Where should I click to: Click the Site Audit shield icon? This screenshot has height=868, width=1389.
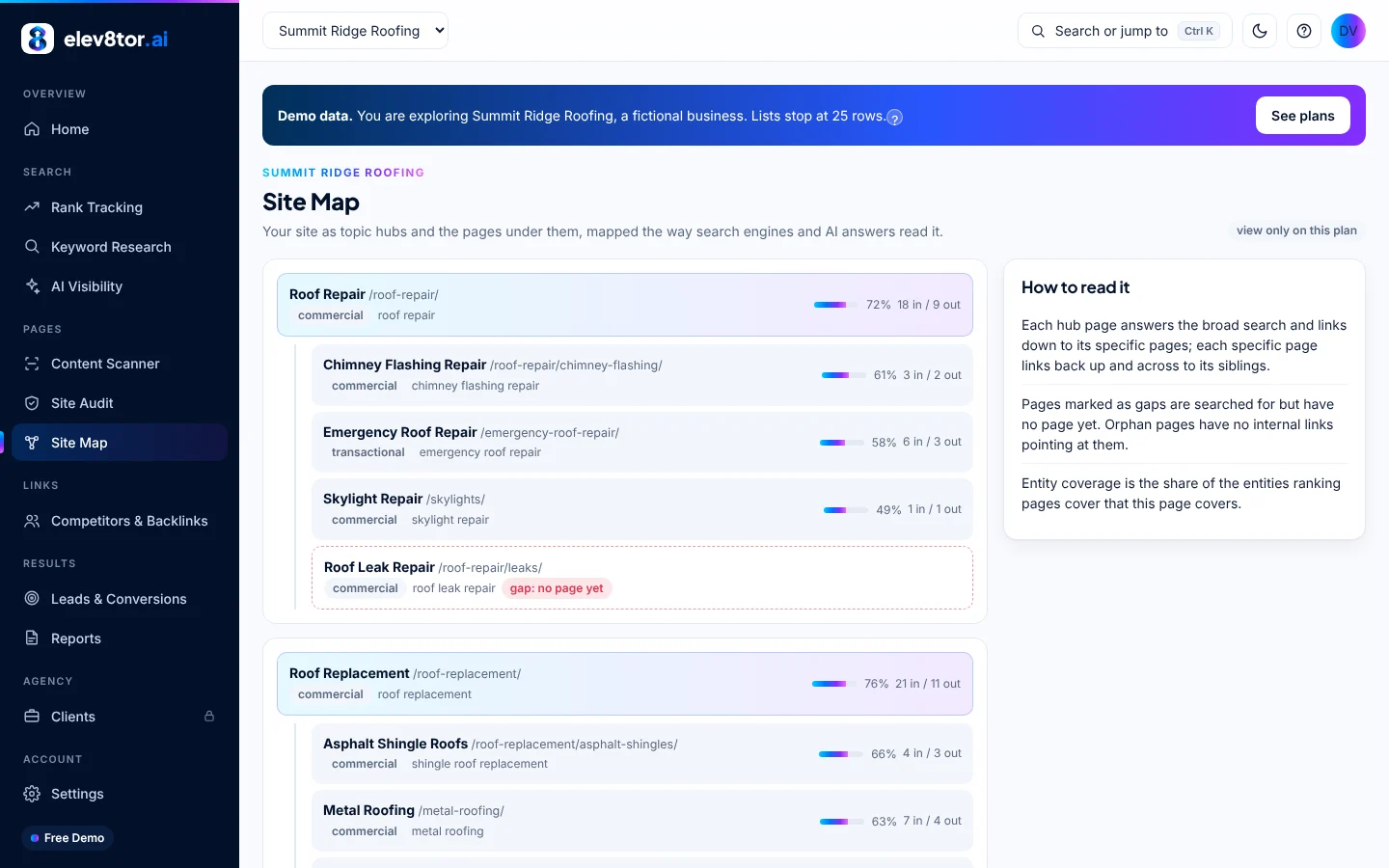tap(32, 403)
